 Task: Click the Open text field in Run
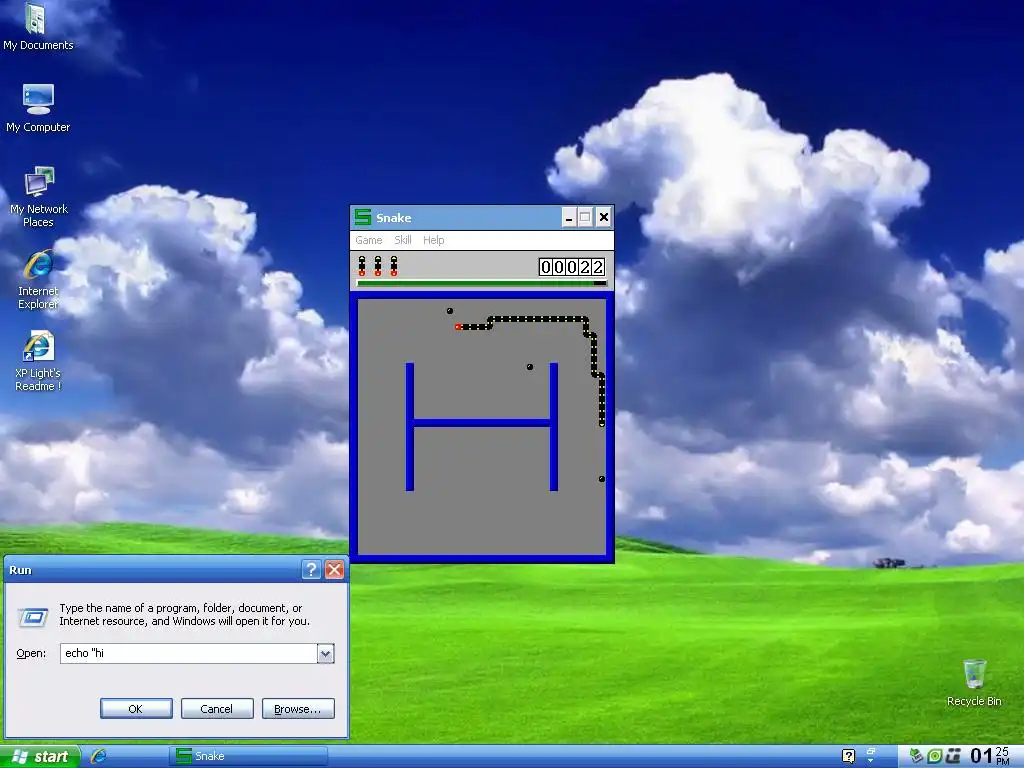189,653
